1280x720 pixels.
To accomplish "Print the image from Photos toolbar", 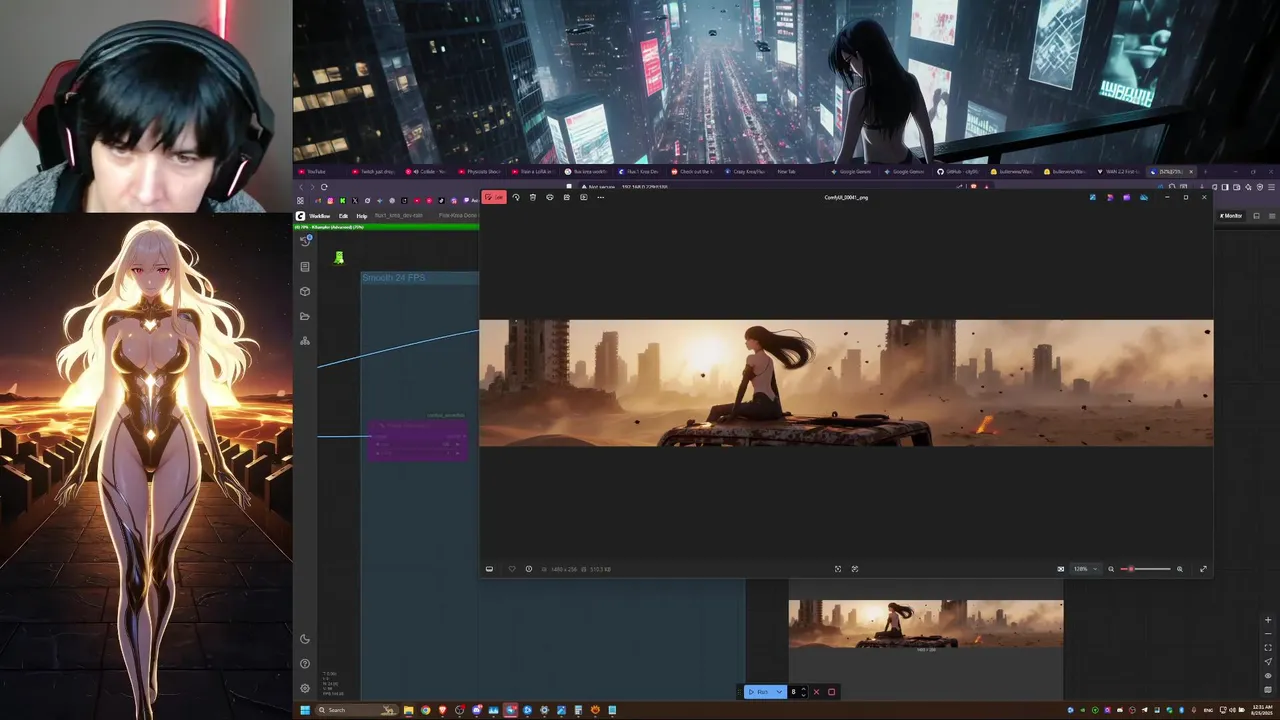I will click(x=550, y=197).
